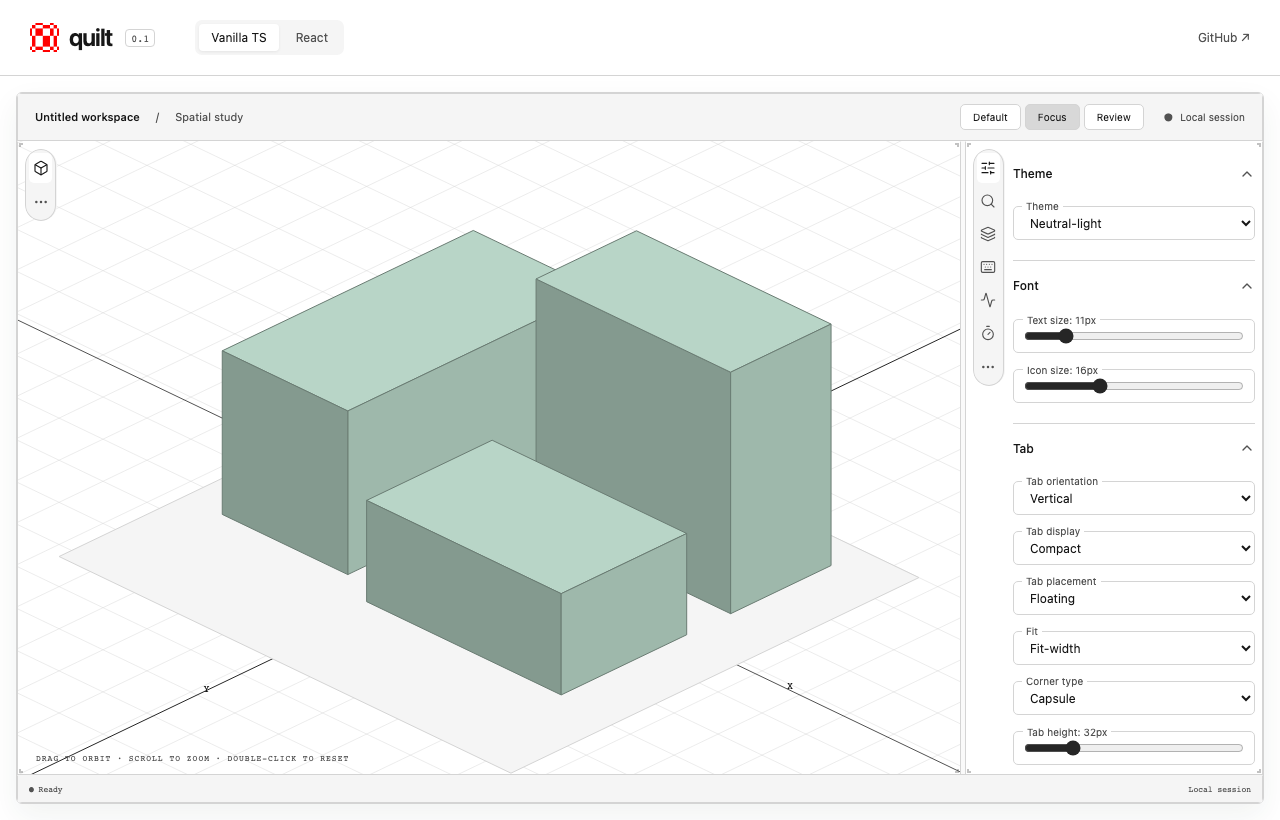
Task: Collapse the Theme section
Action: click(1134, 174)
